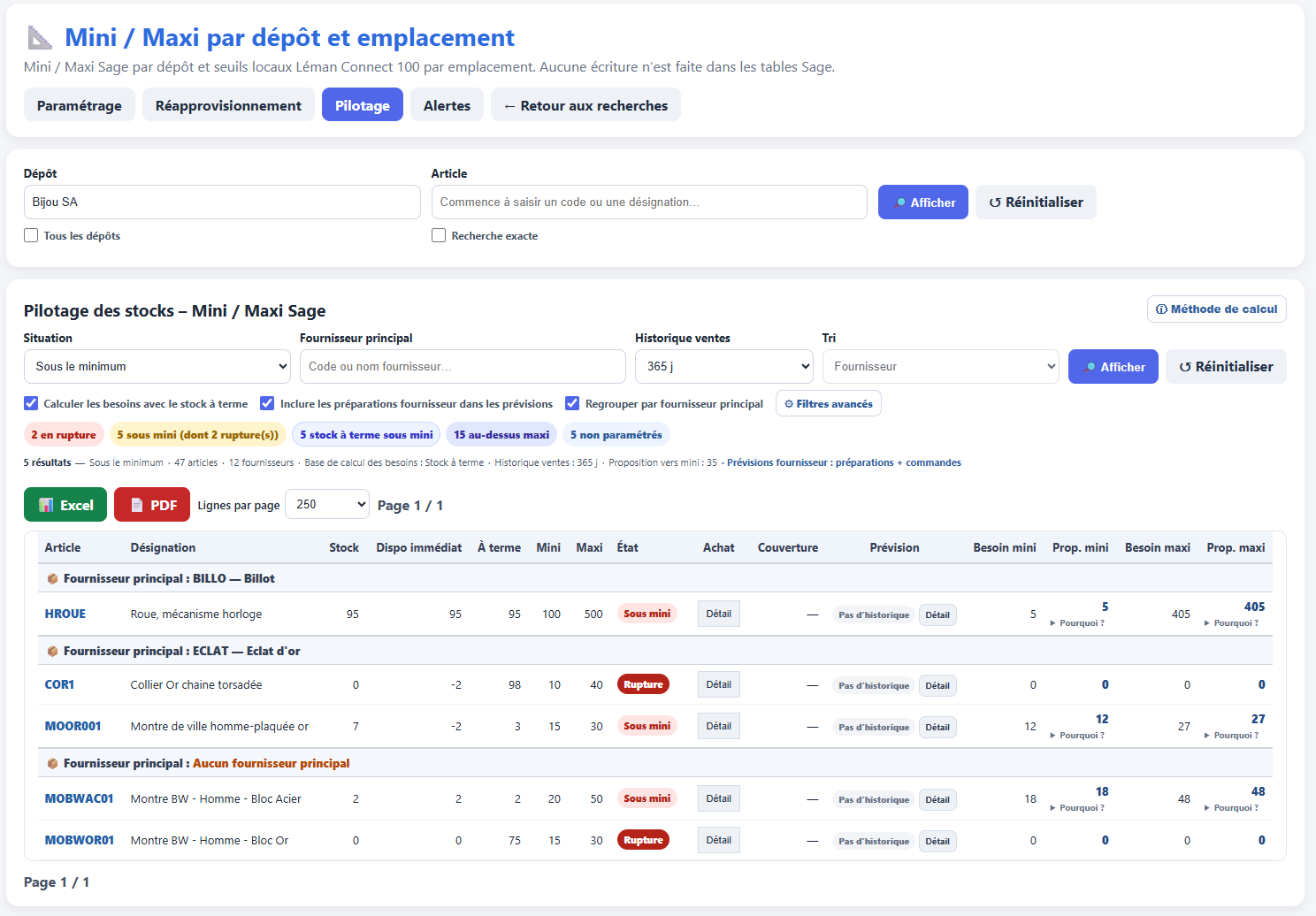This screenshot has height=916, width=1316.
Task: Export results with the Excel button
Action: pyautogui.click(x=65, y=505)
